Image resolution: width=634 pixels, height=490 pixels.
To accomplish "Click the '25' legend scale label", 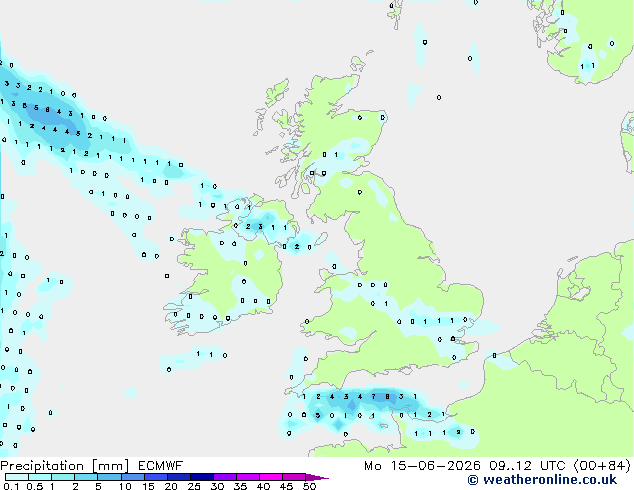I will coord(194,486).
